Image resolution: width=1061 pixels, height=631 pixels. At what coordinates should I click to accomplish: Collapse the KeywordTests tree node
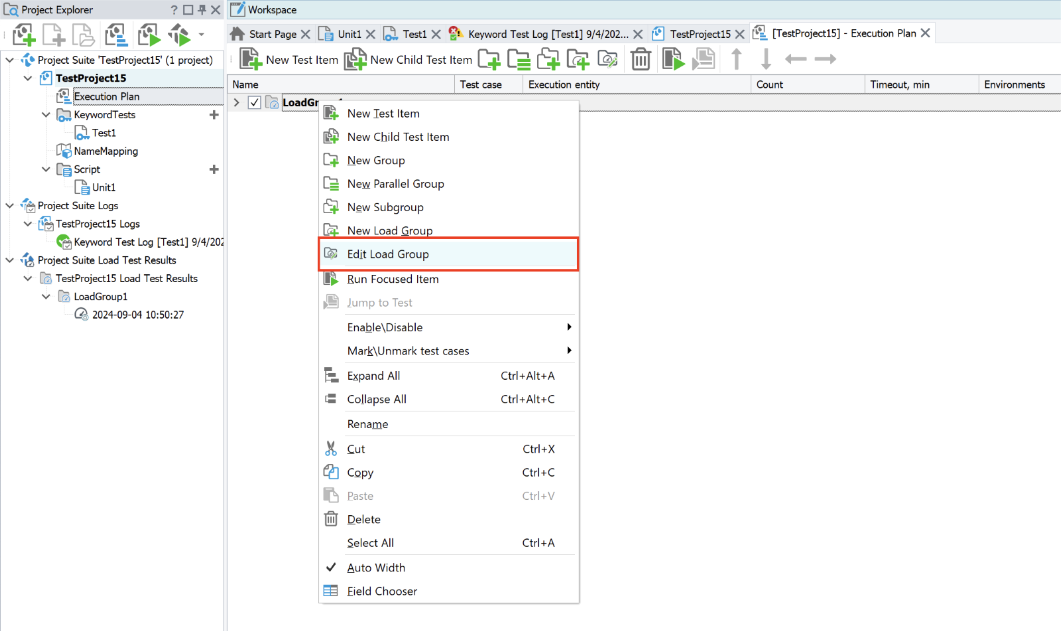coord(46,115)
